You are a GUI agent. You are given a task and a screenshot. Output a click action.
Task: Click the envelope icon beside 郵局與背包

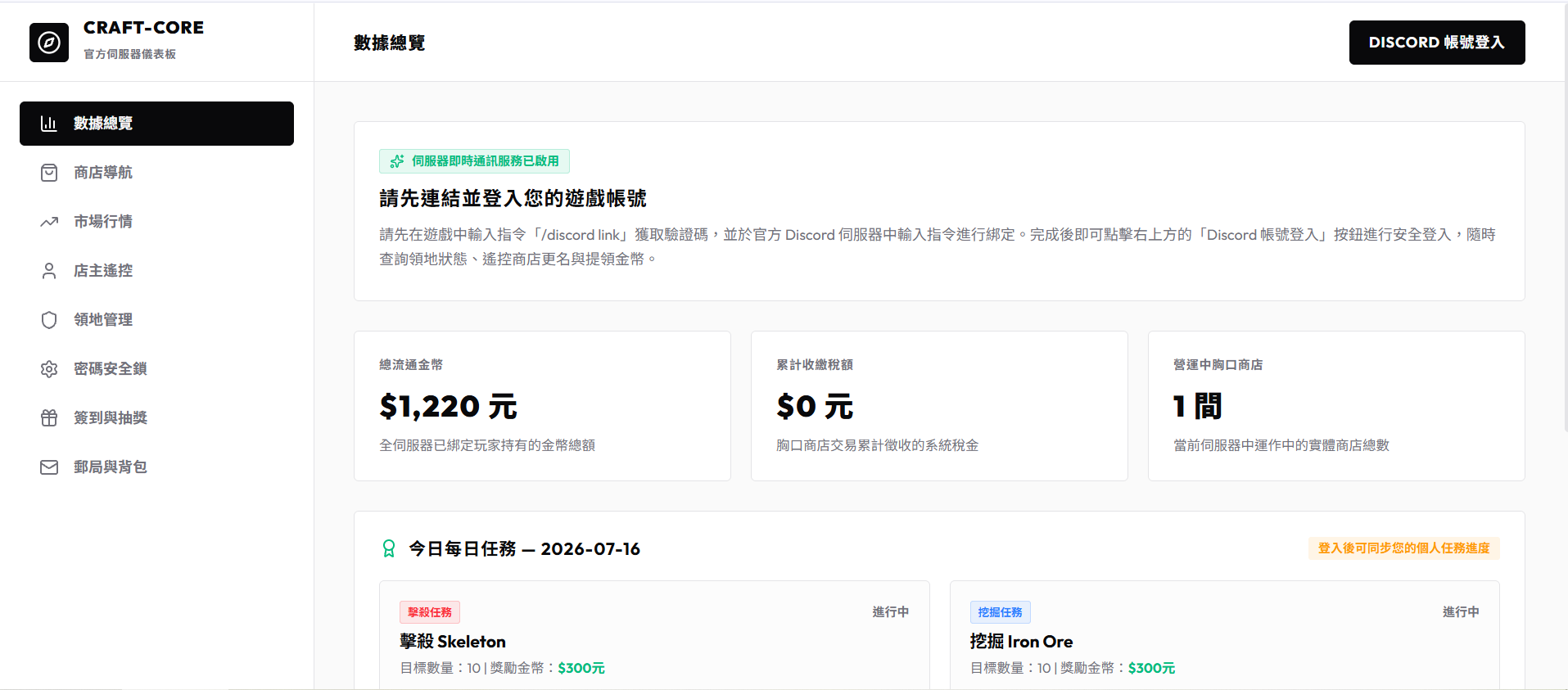pos(49,467)
